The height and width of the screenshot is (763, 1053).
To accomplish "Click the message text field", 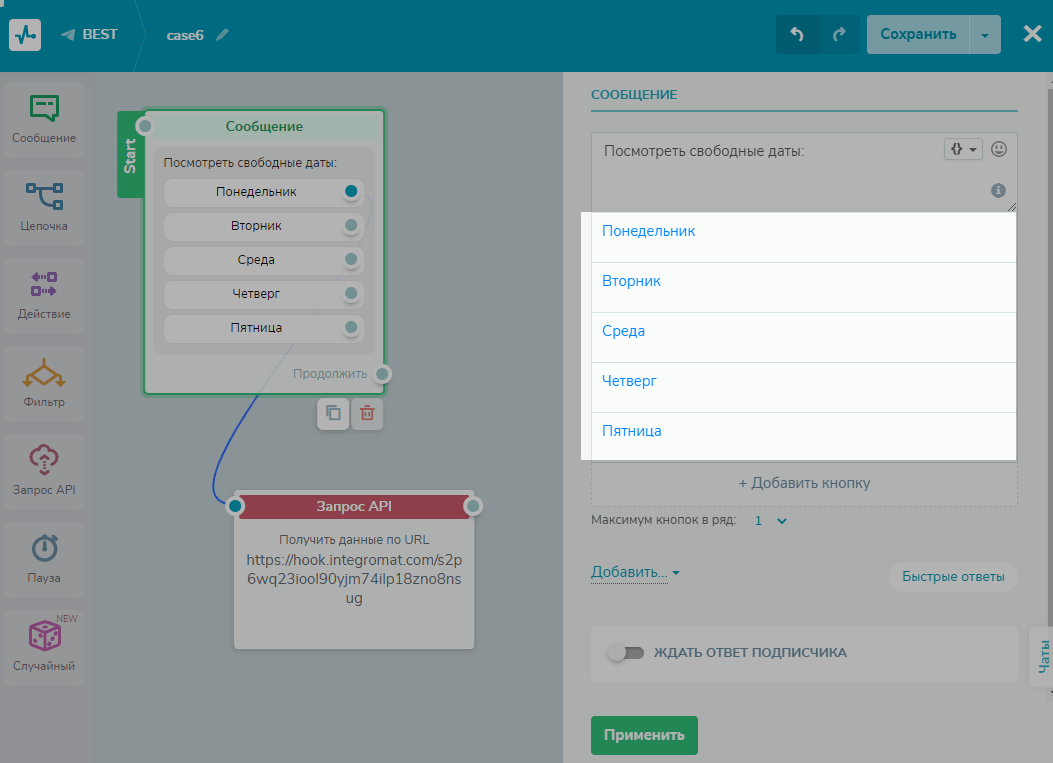I will (x=770, y=172).
